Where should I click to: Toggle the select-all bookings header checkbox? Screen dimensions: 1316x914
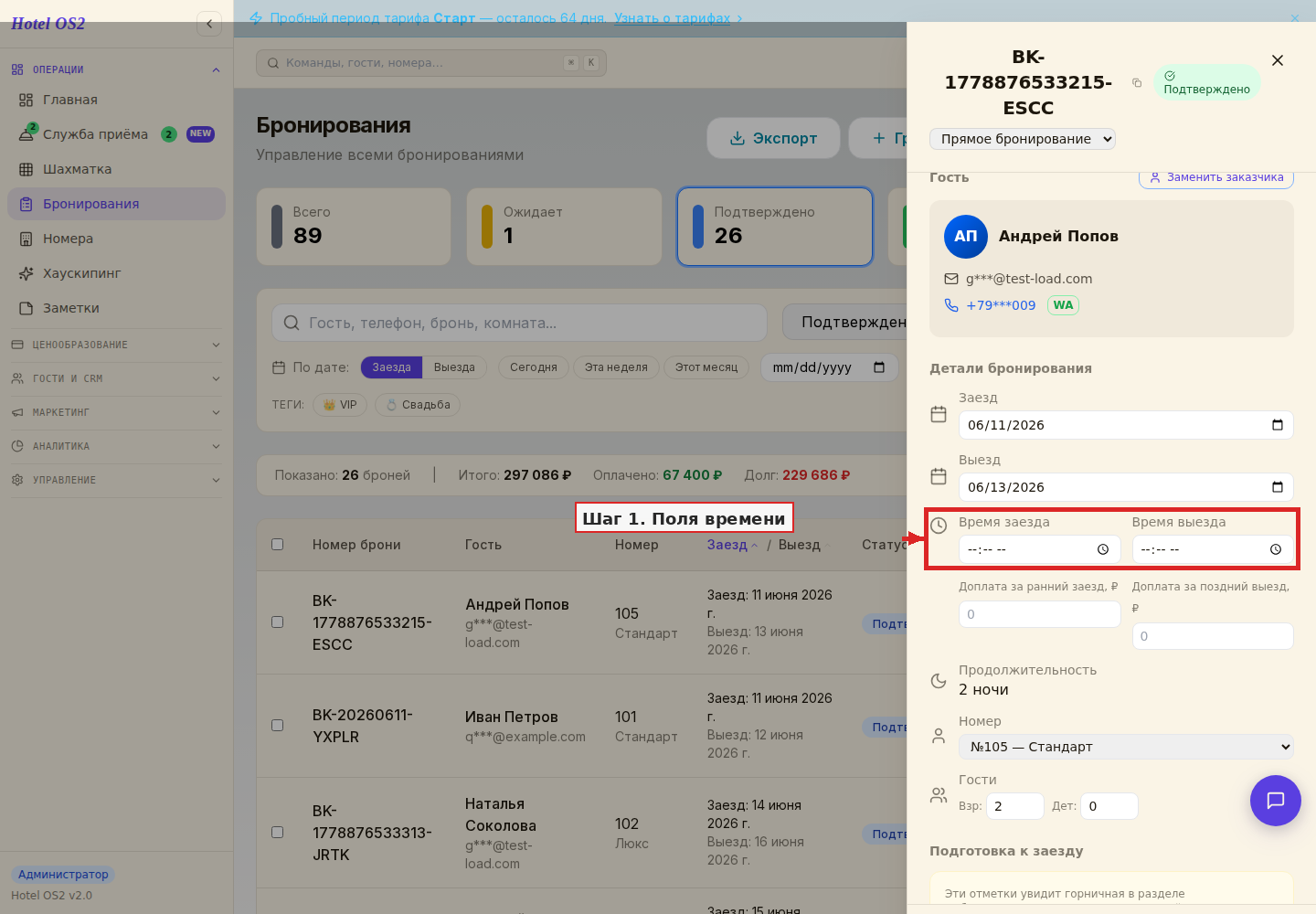click(278, 544)
